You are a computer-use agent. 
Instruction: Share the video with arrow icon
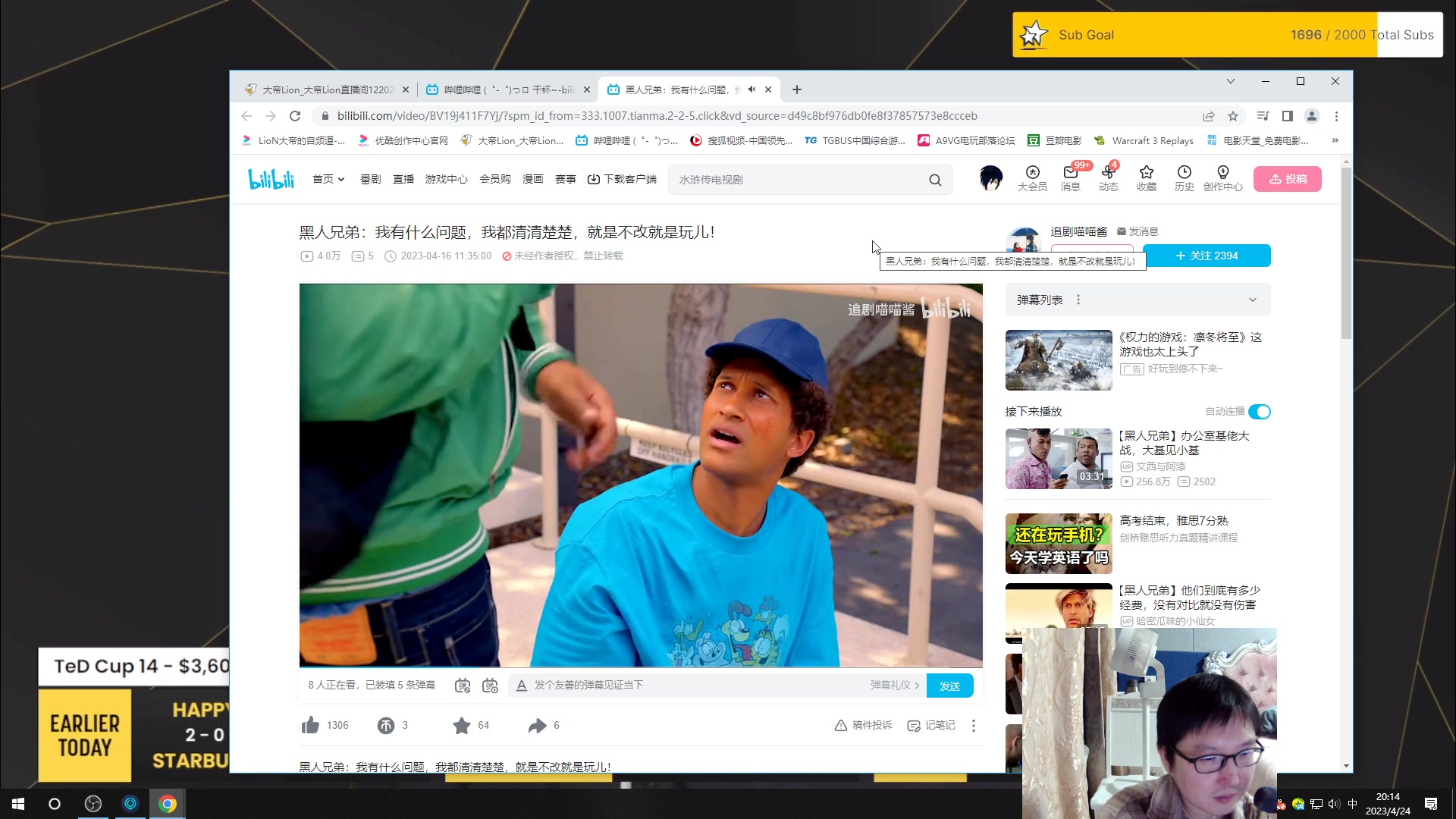537,726
